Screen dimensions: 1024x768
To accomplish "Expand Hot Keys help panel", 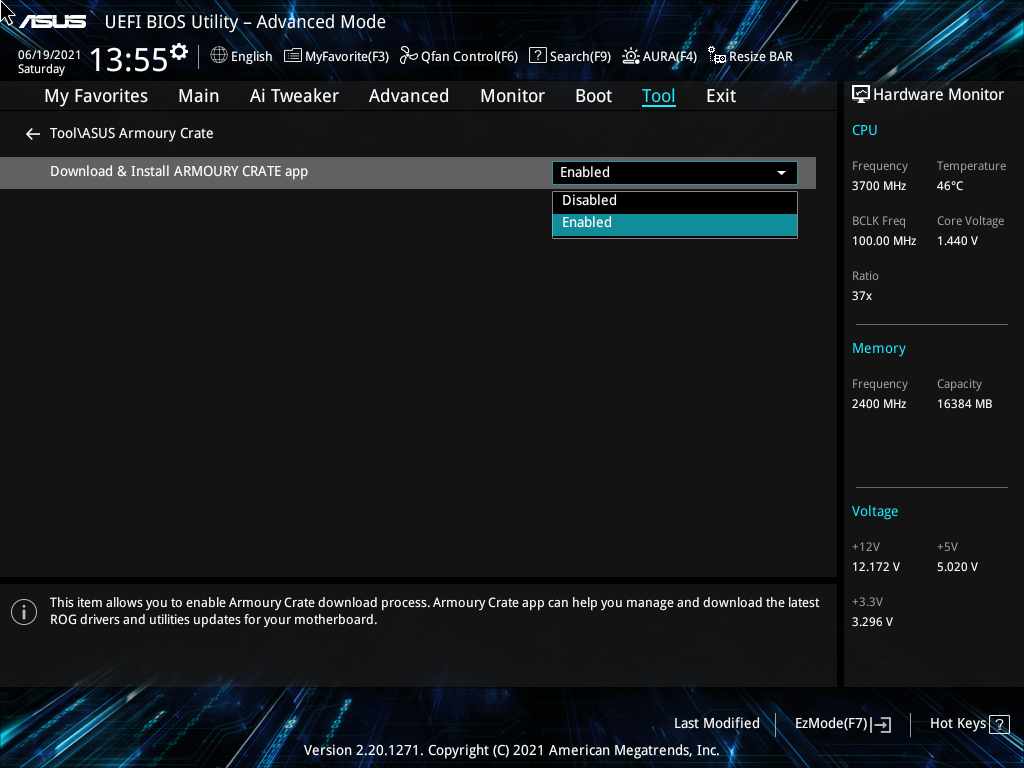I will (x=966, y=723).
